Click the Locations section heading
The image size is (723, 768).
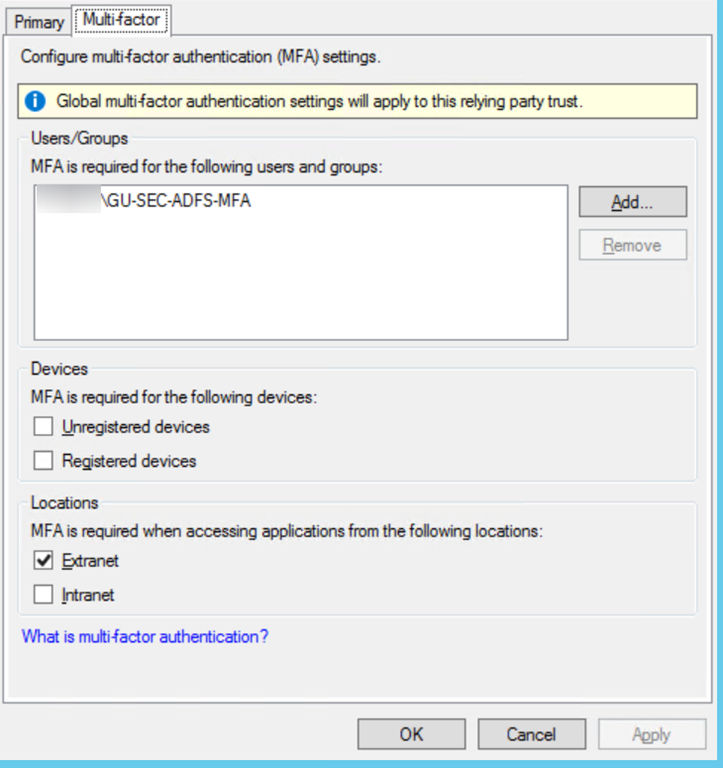[64, 503]
